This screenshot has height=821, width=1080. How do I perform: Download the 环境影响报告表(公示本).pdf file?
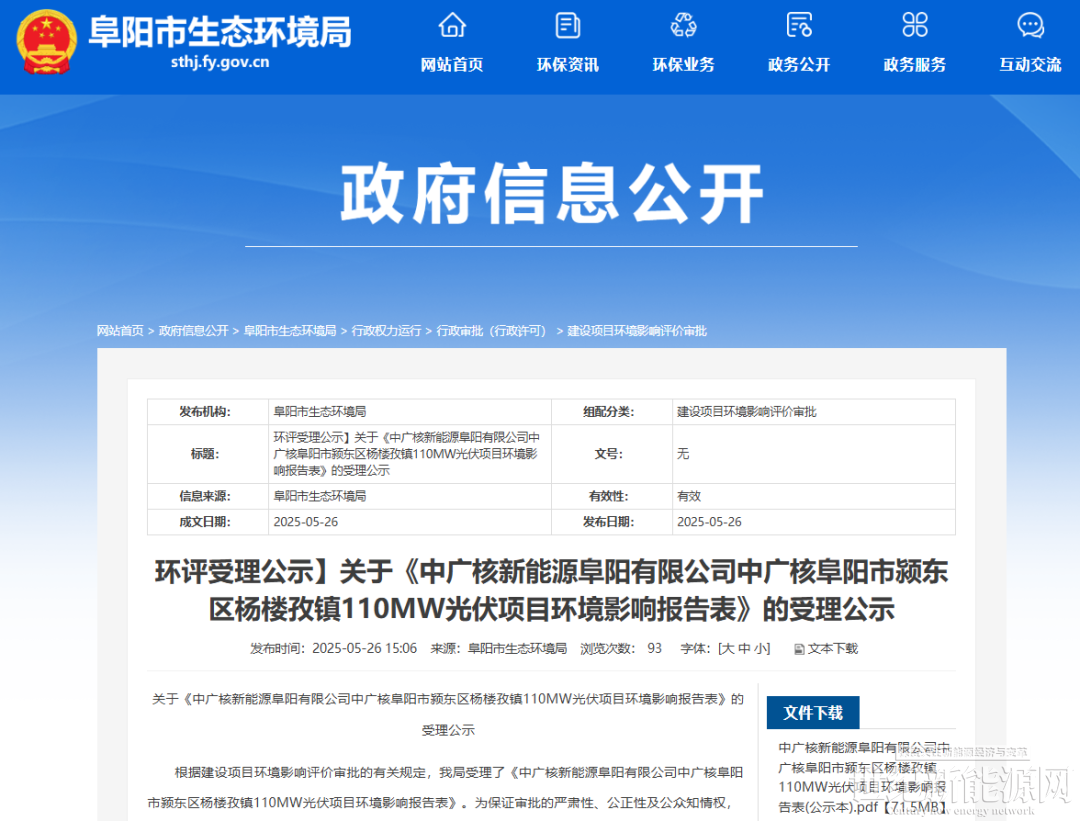coord(864,778)
